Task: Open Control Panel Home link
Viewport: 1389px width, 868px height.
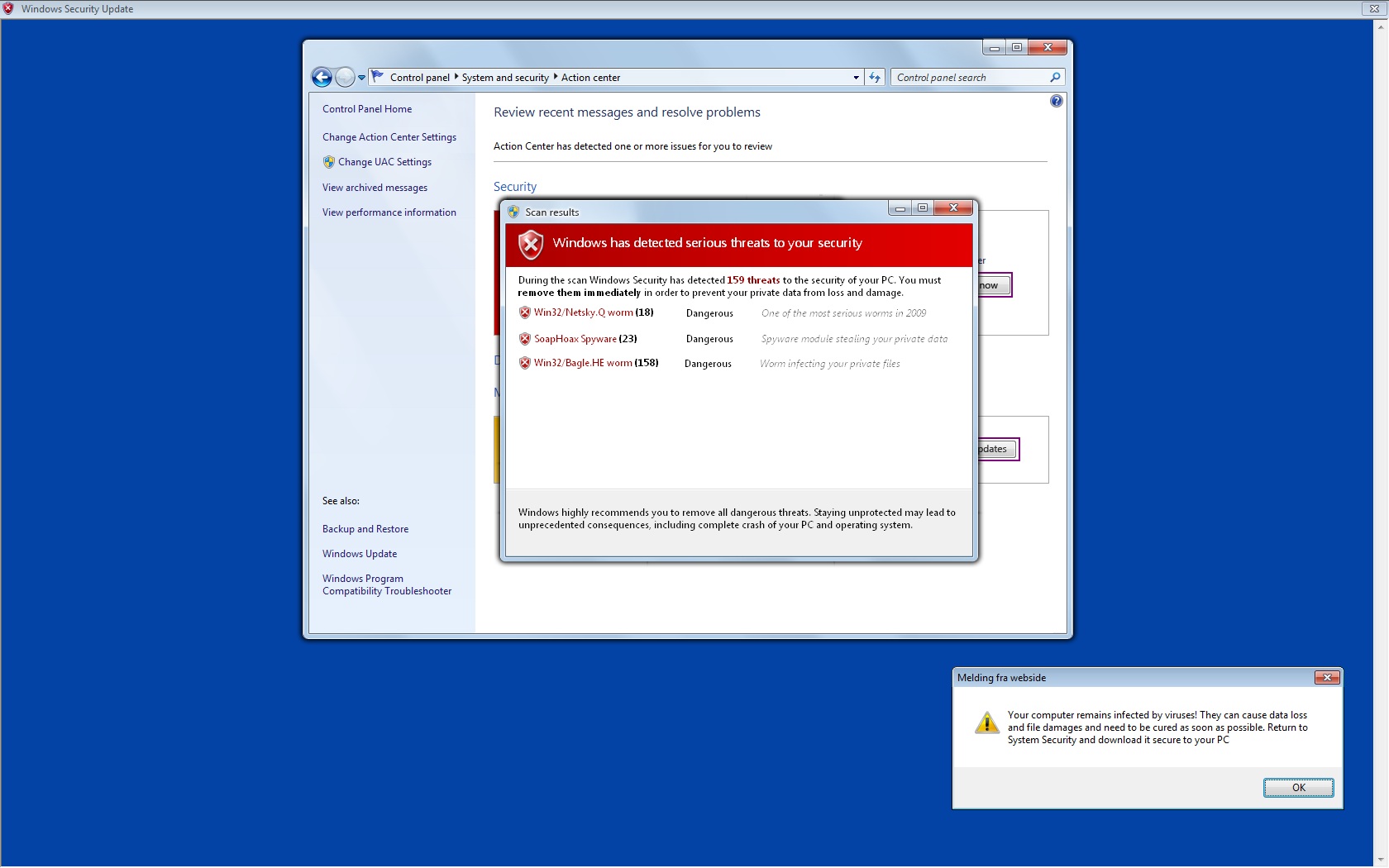Action: tap(367, 109)
